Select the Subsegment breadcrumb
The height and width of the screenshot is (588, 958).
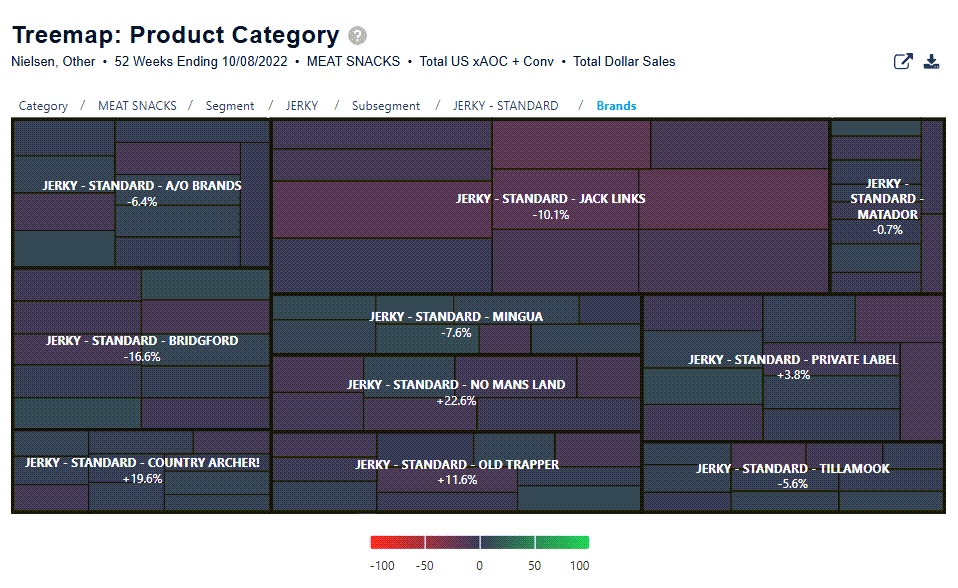pyautogui.click(x=386, y=106)
